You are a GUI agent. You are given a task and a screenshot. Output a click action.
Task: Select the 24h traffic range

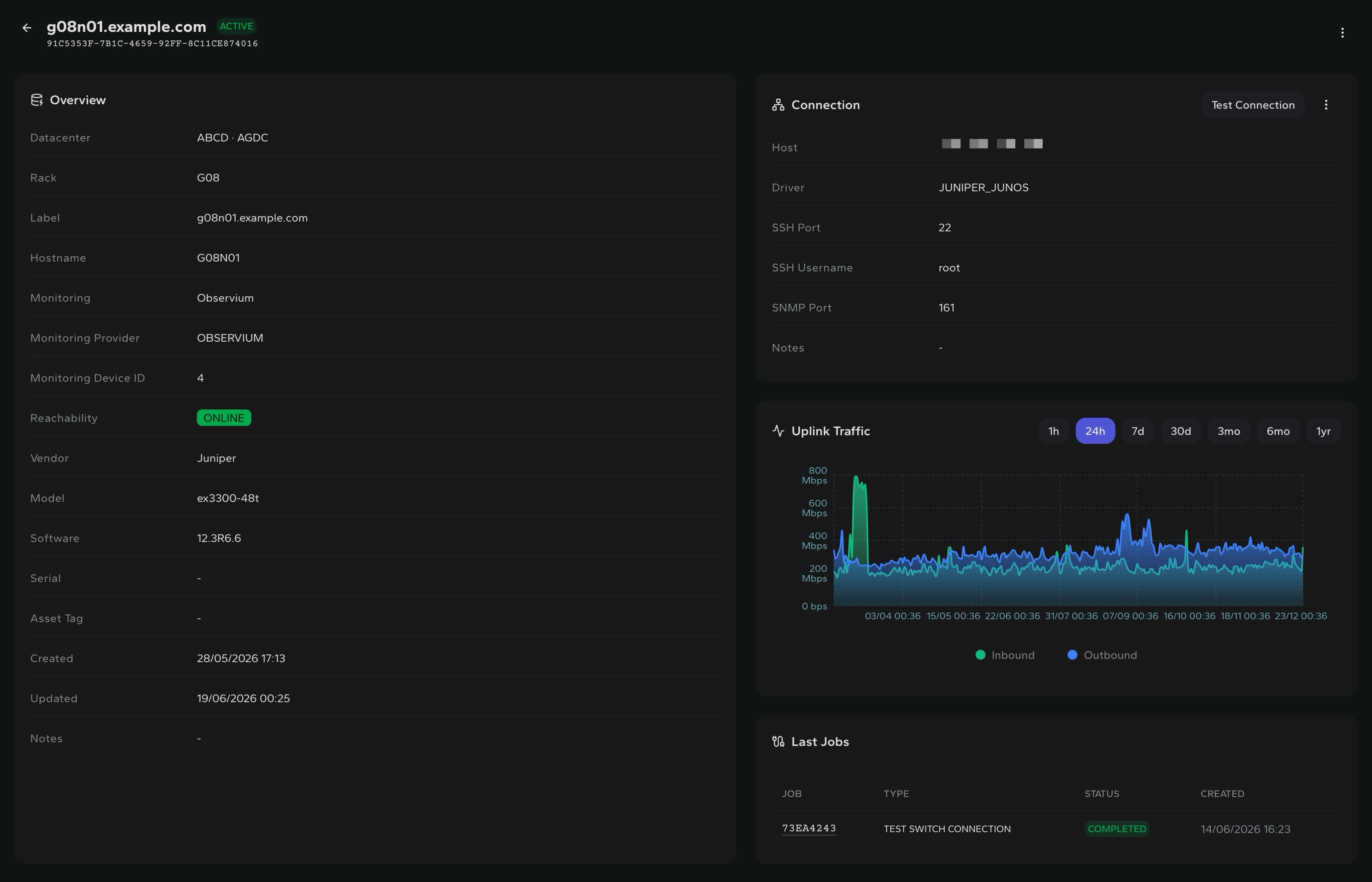click(x=1095, y=431)
